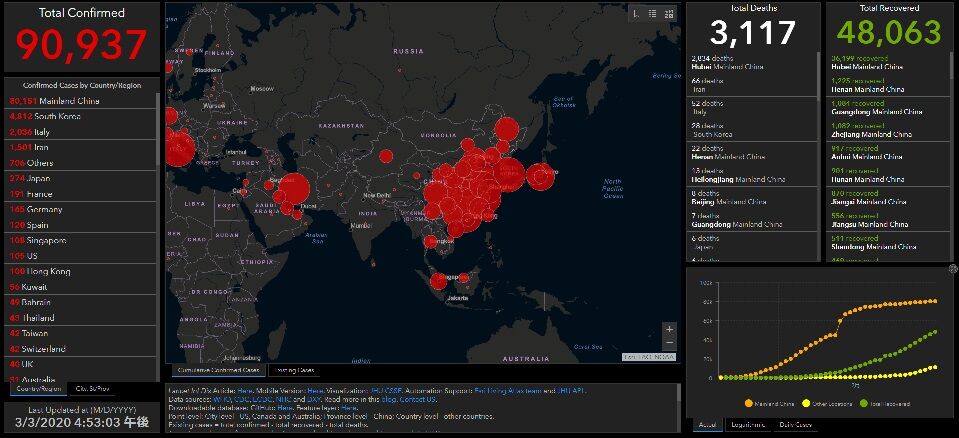The width and height of the screenshot is (959, 438).
Task: Select the Country/Region list tab
Action: [39, 388]
